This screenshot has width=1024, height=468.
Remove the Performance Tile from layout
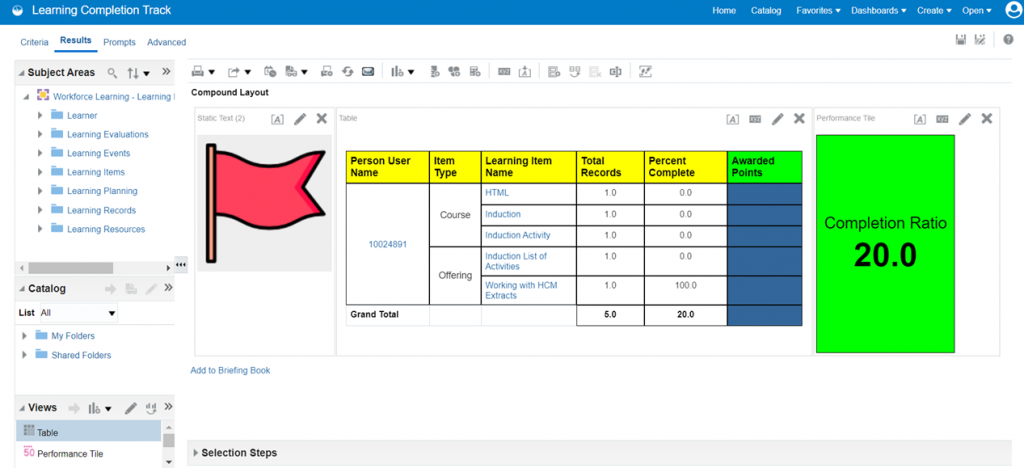point(987,119)
